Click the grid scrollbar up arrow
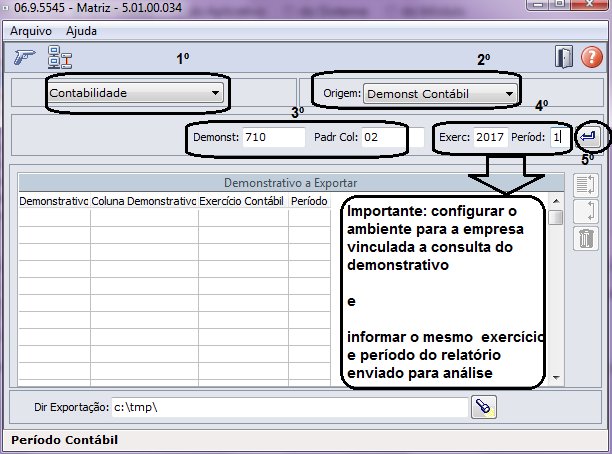The height and width of the screenshot is (454, 612). [556, 201]
